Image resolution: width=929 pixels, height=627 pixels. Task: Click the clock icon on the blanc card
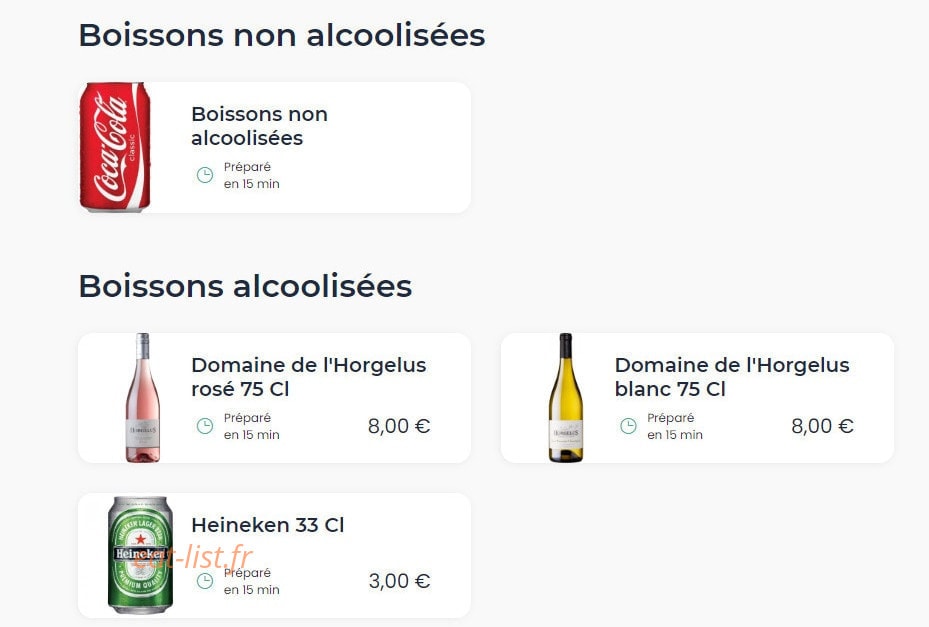[628, 426]
